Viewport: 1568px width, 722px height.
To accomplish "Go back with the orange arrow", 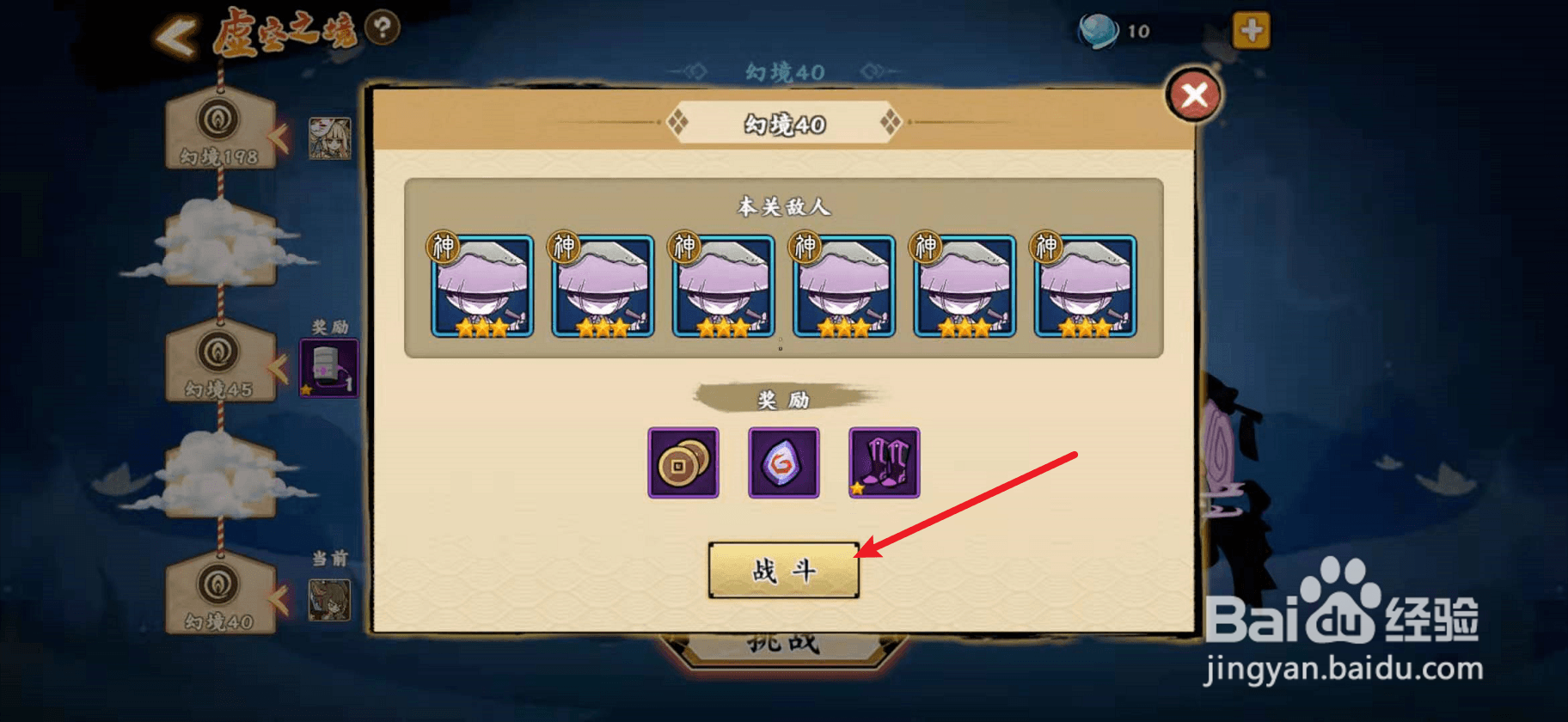I will [176, 37].
